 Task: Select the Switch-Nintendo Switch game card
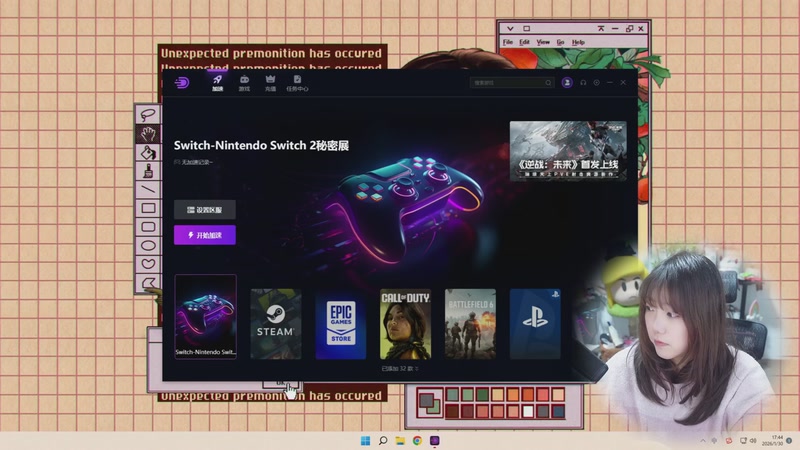pyautogui.click(x=206, y=317)
